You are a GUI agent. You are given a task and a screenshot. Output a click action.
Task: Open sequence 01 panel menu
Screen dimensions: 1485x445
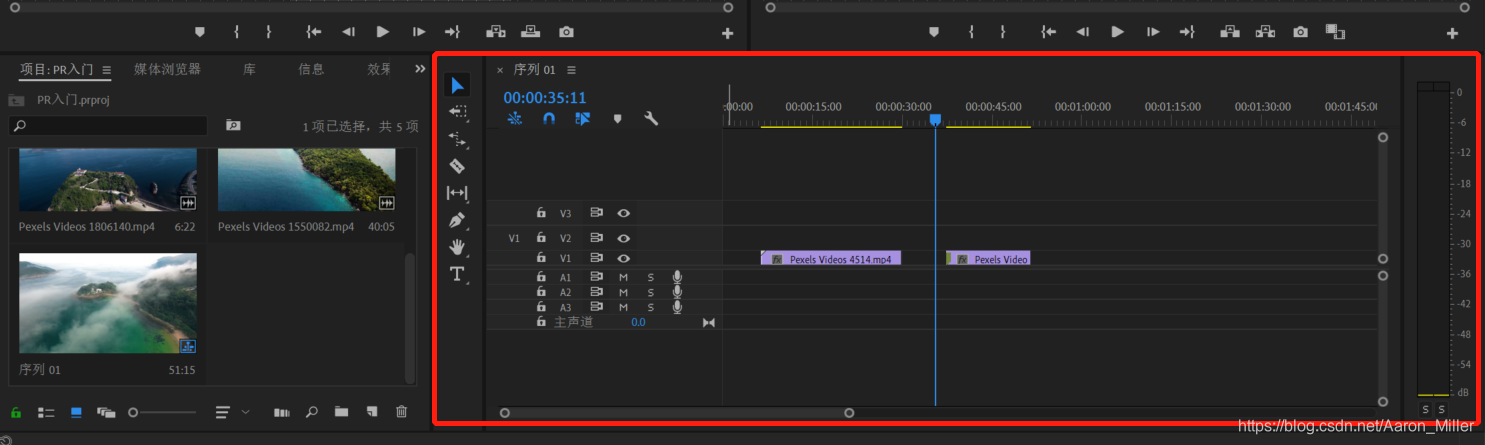571,70
